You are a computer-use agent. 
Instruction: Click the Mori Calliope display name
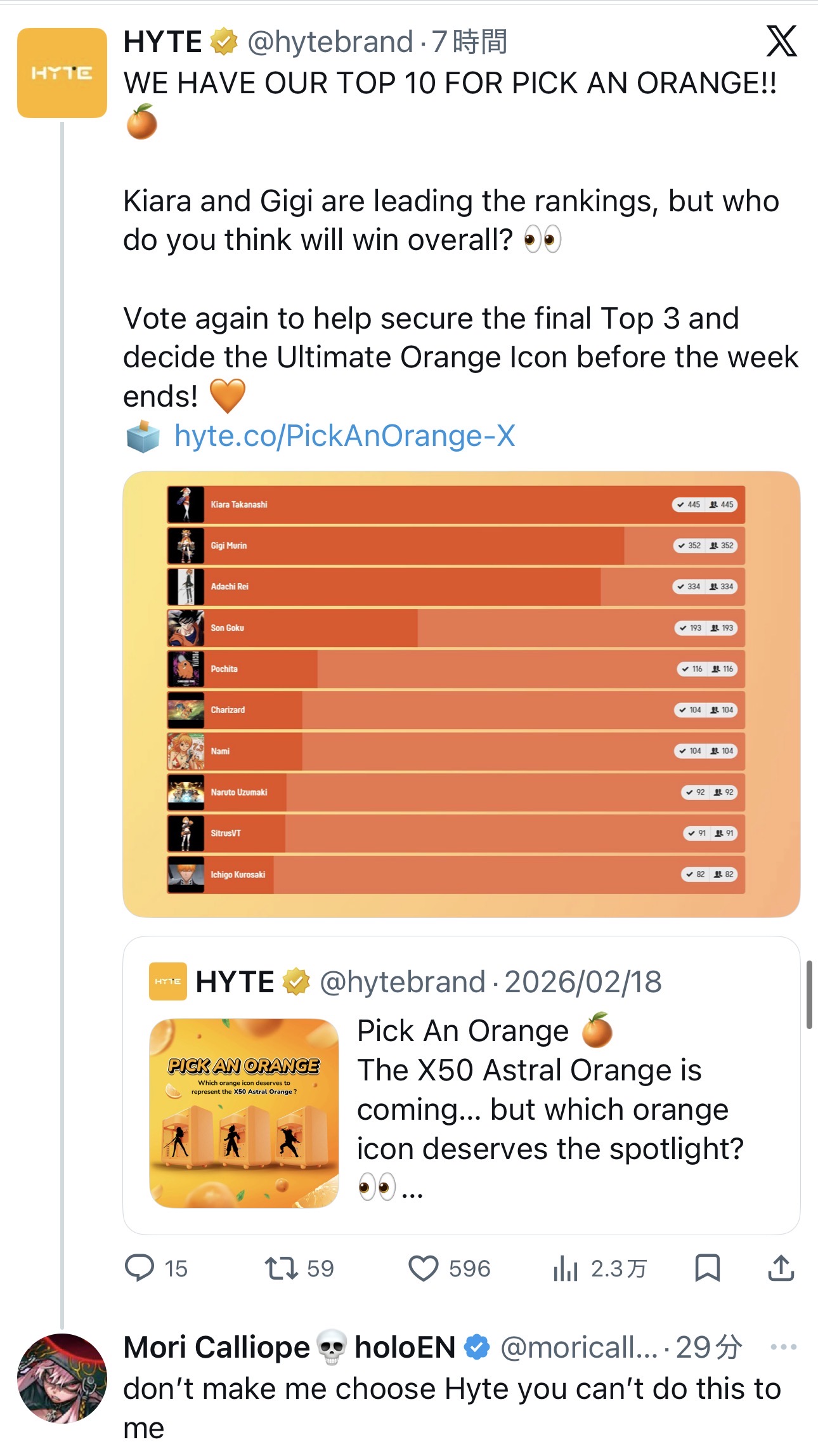pos(216,1347)
